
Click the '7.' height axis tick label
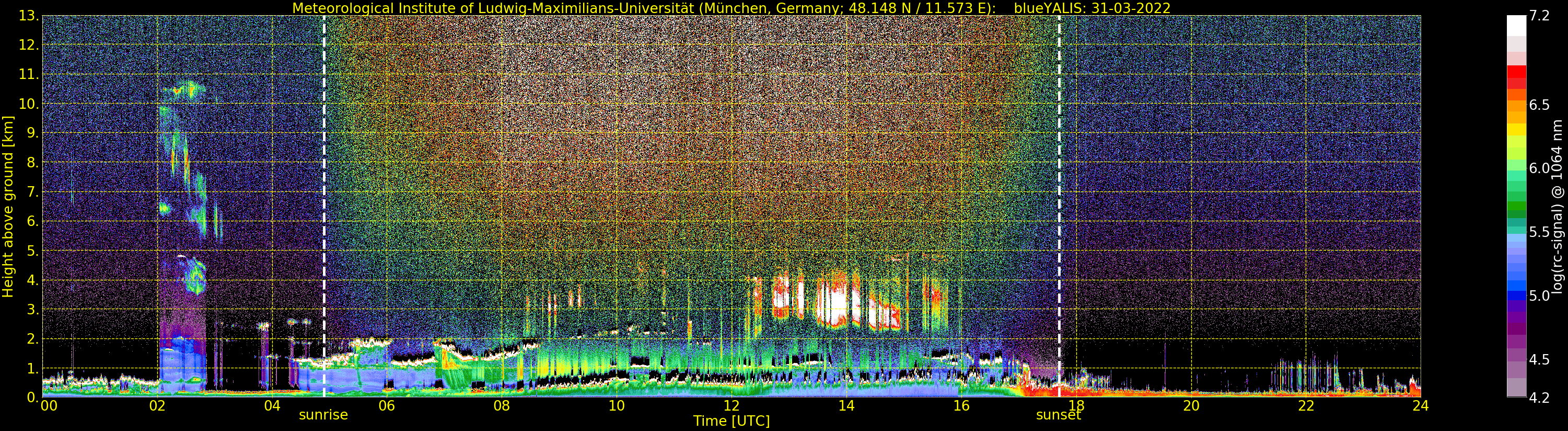33,192
